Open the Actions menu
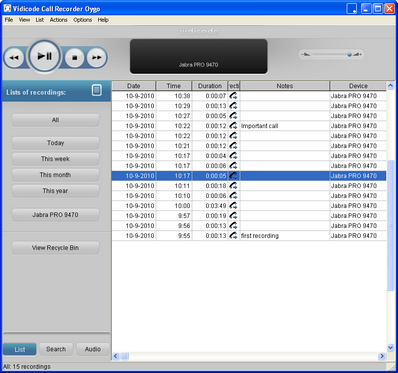Image resolution: width=398 pixels, height=373 pixels. [58, 20]
